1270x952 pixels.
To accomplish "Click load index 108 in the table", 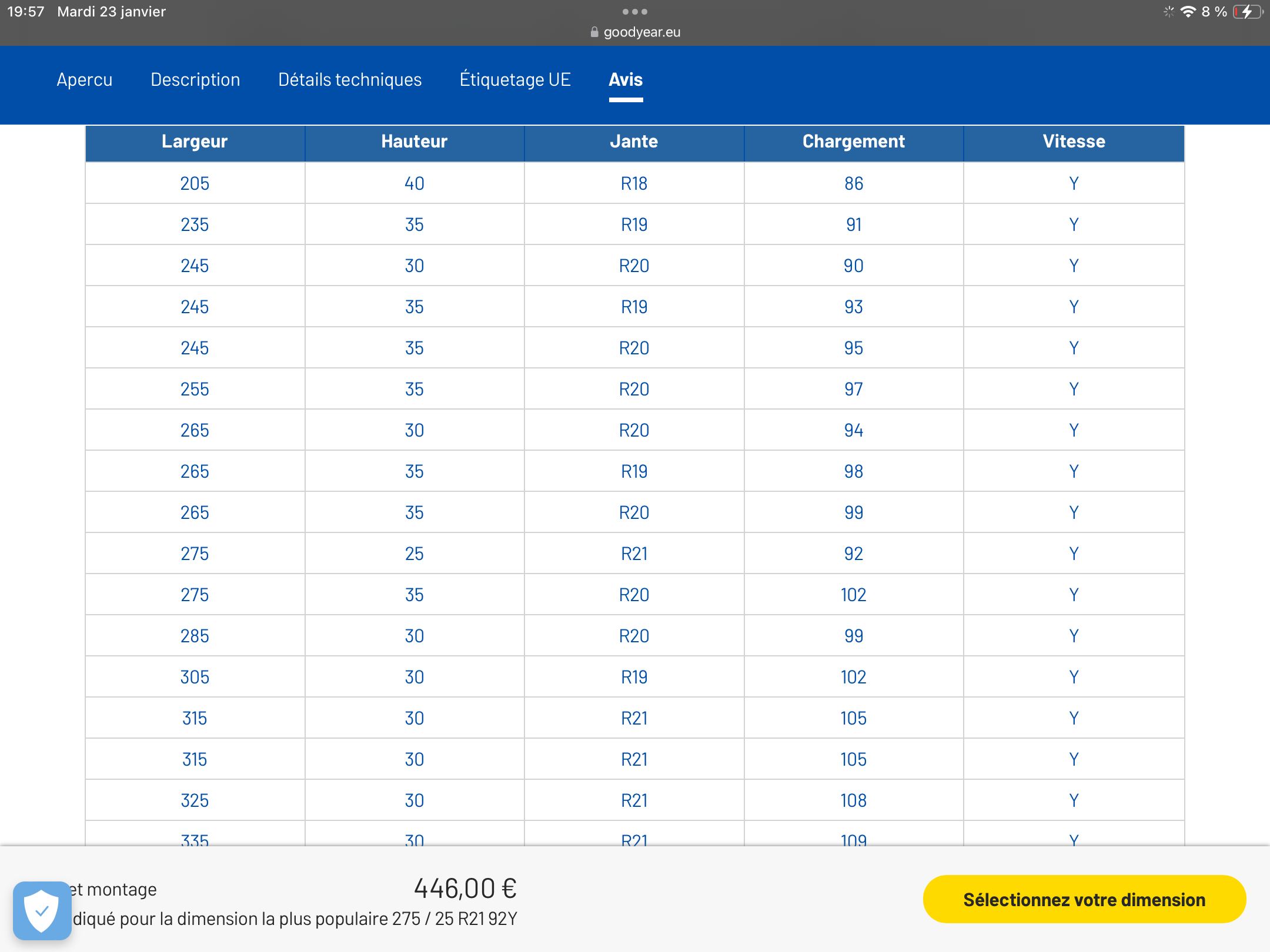I will coord(854,800).
